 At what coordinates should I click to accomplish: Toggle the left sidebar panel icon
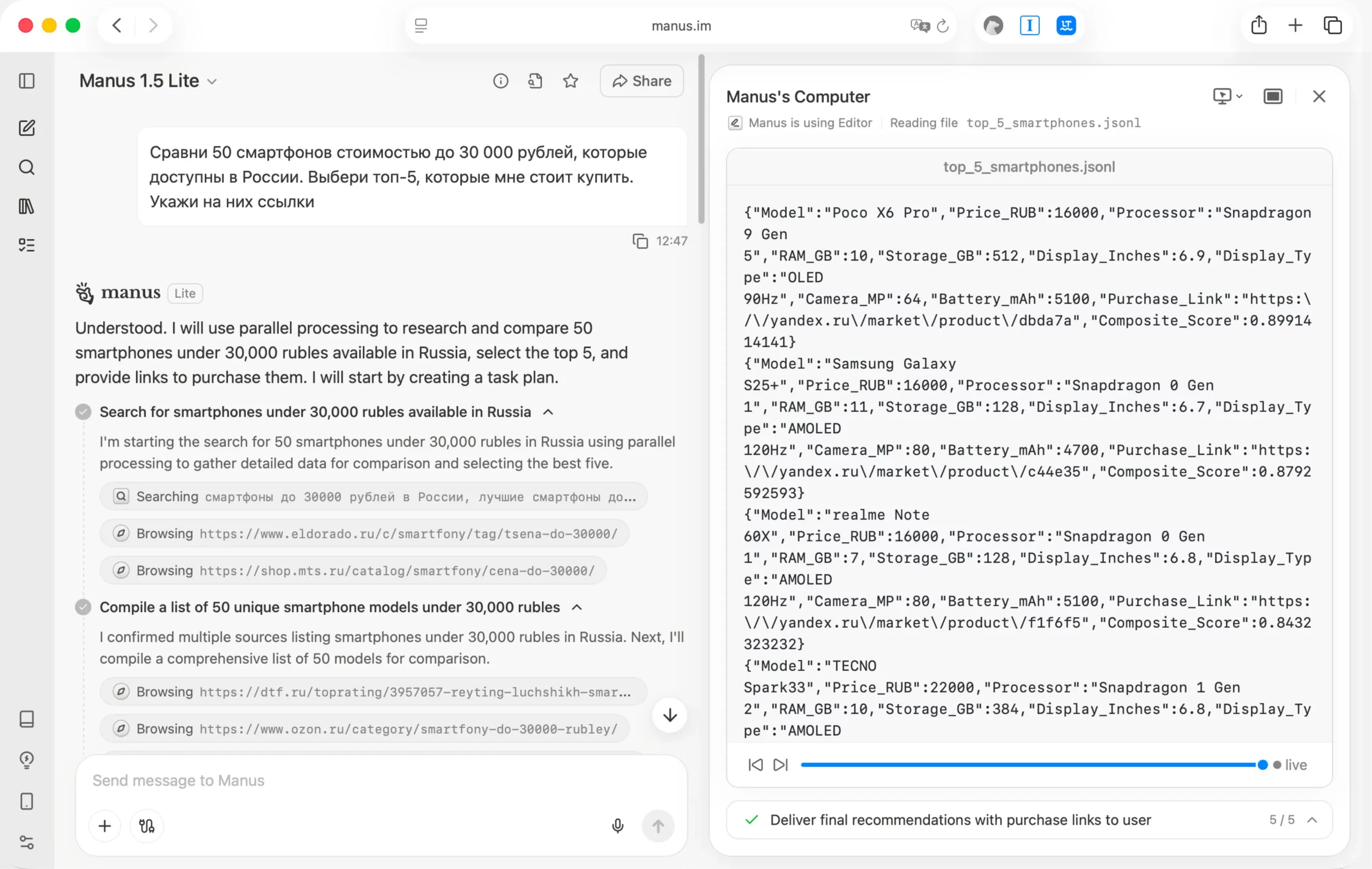pos(27,81)
